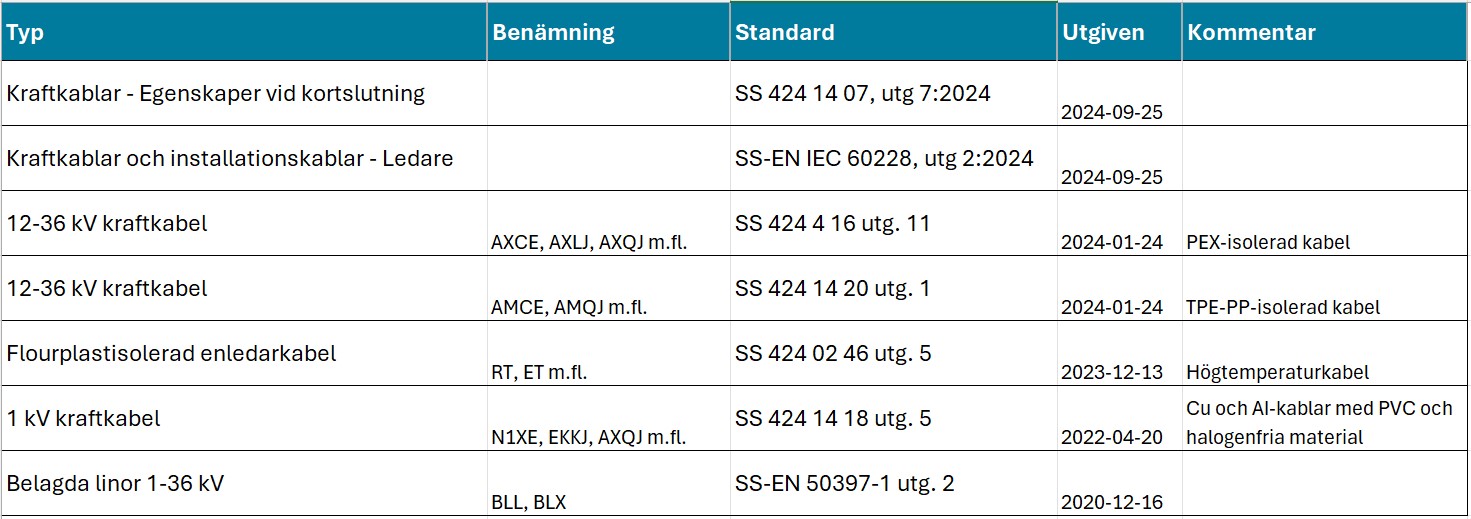
Task: Click the 'TPE-PP-isolerad kabel' cell
Action: [1326, 289]
